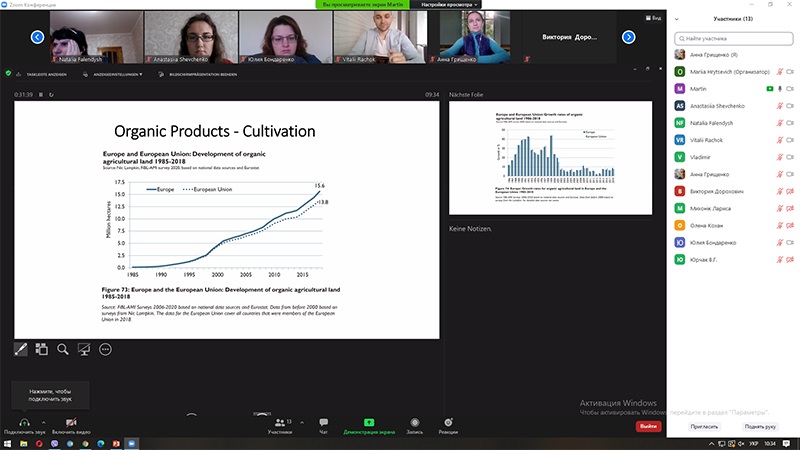Toggle Включить видео camera button

click(x=72, y=424)
